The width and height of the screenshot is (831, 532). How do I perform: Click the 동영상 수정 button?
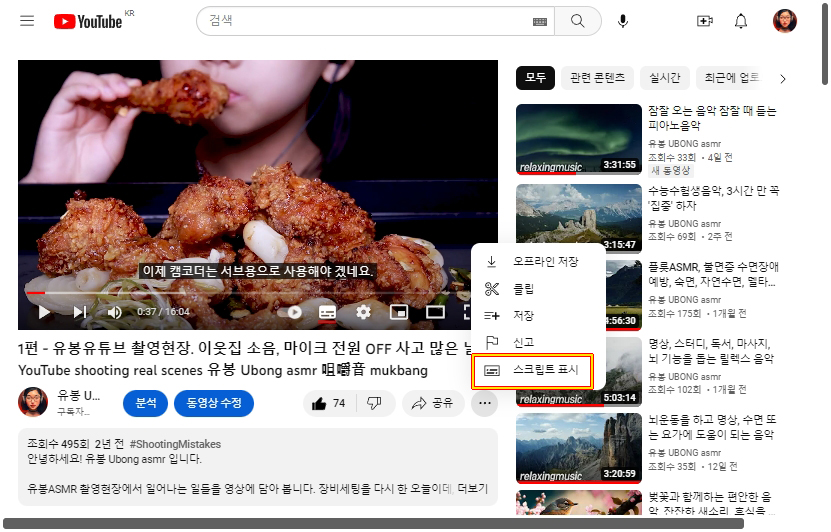click(x=214, y=404)
